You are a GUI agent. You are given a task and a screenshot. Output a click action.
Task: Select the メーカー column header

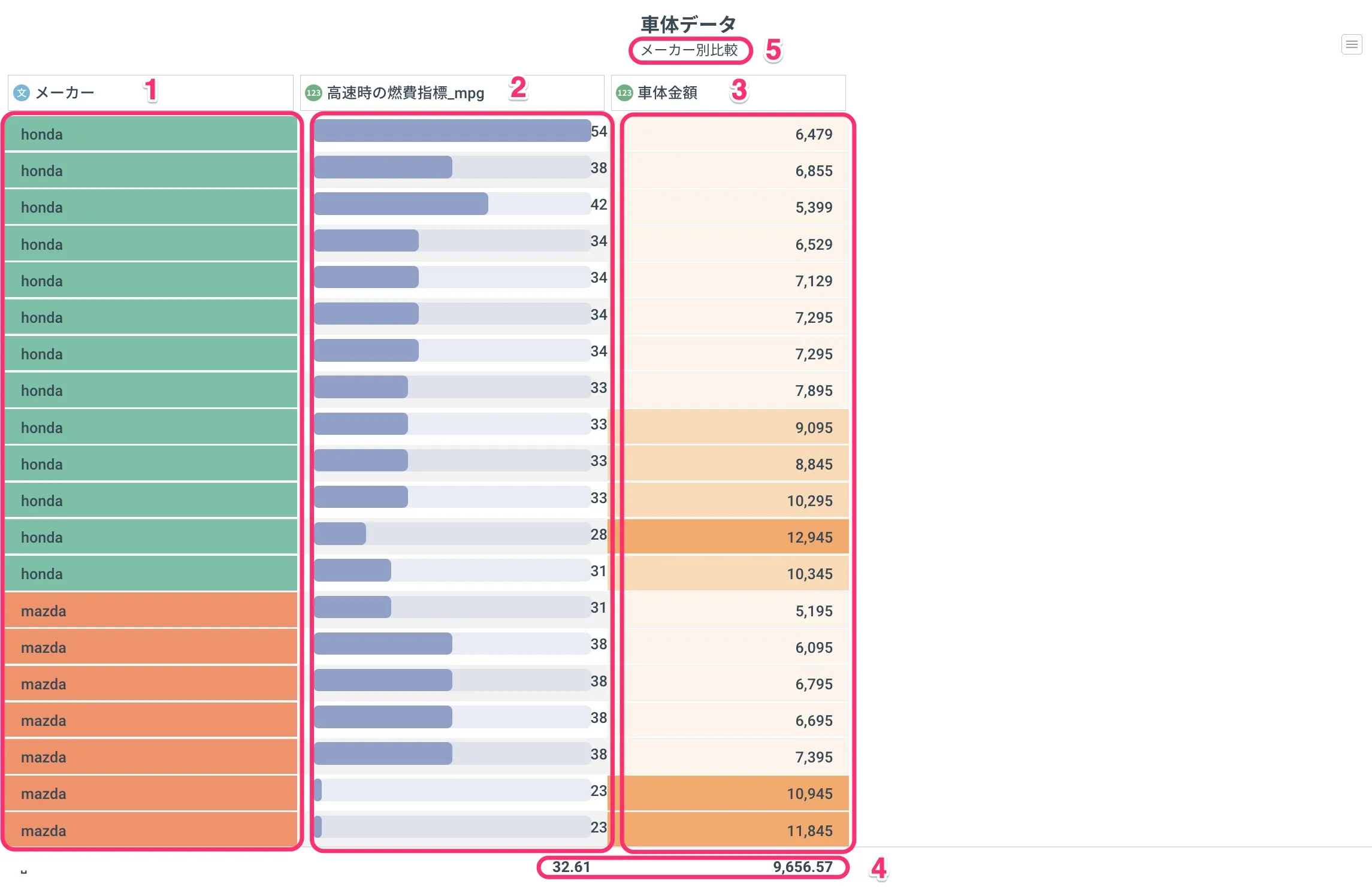point(150,93)
